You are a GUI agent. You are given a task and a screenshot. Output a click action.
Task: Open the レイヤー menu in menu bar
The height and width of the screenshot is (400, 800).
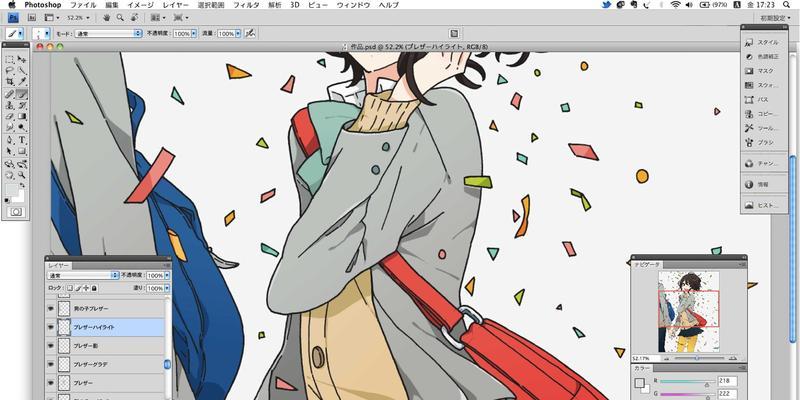[176, 5]
